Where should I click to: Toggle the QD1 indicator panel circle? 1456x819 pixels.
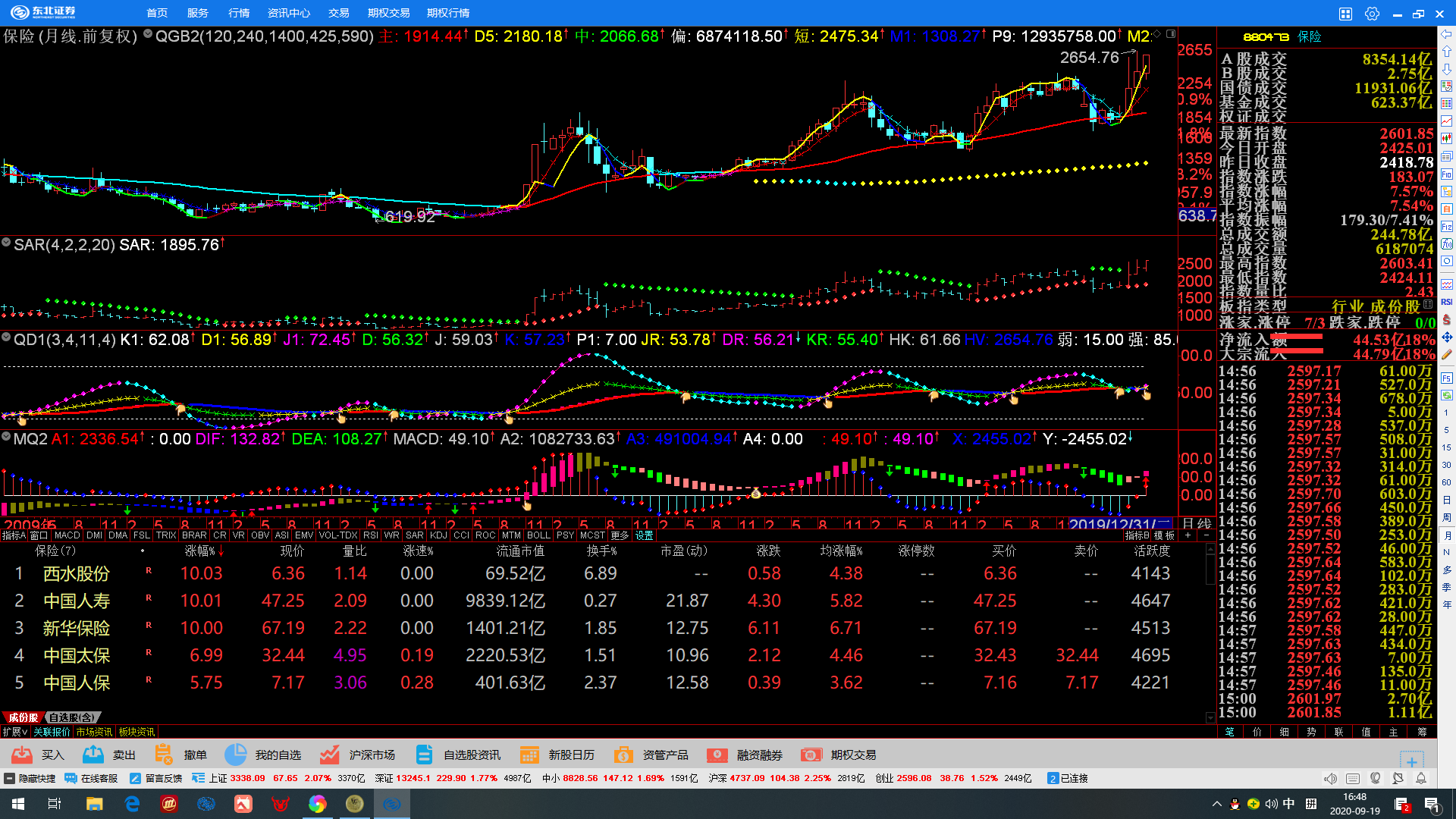point(6,337)
